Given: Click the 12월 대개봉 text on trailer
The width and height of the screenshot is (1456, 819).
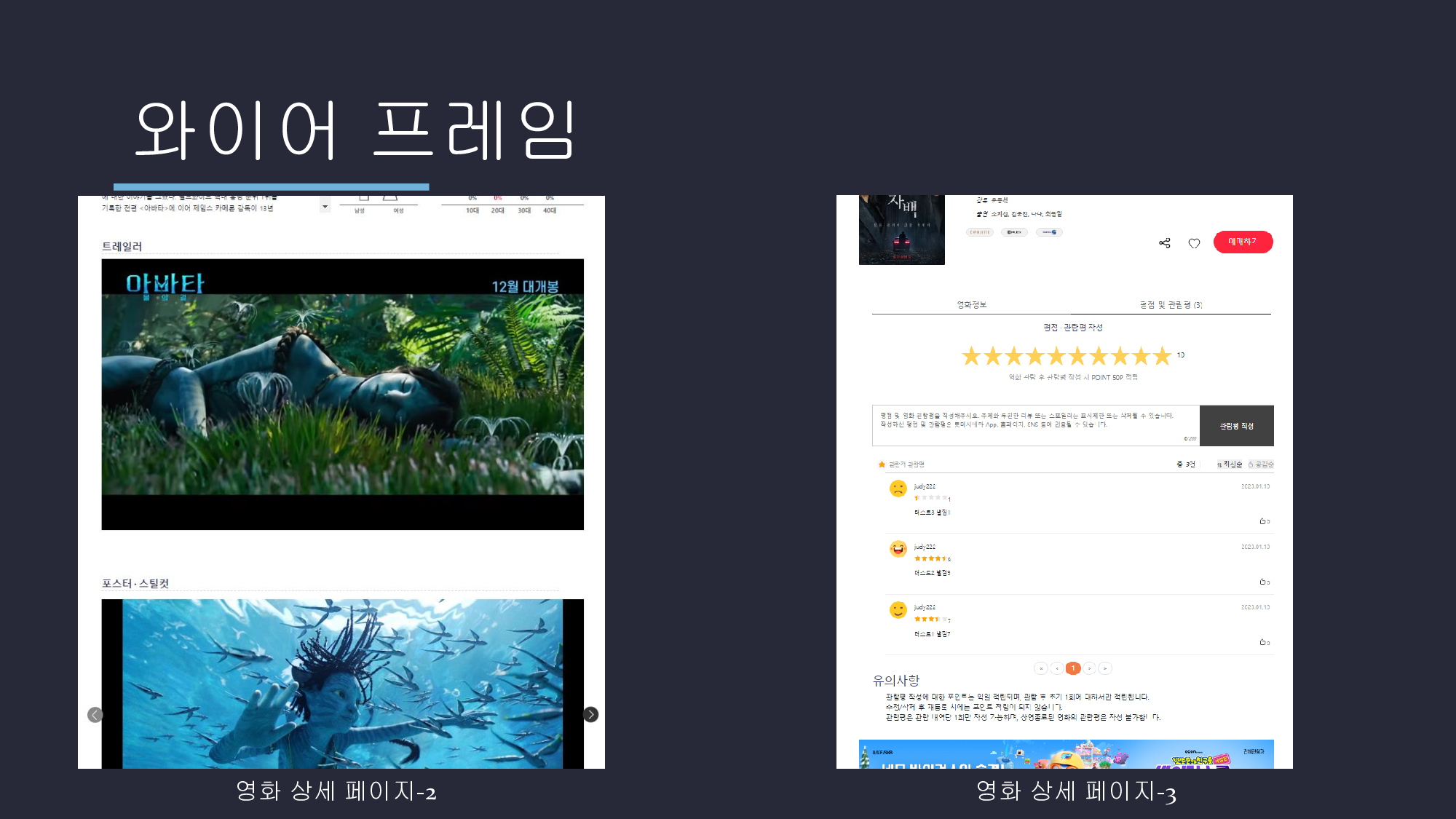Looking at the screenshot, I should coord(525,287).
